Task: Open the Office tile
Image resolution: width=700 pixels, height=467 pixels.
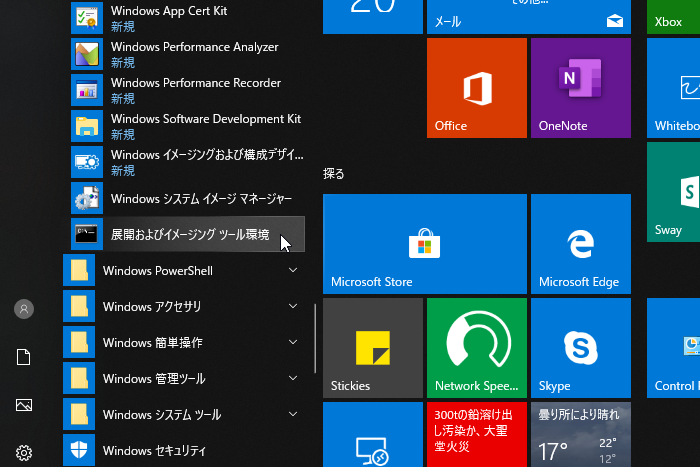Action: point(476,88)
